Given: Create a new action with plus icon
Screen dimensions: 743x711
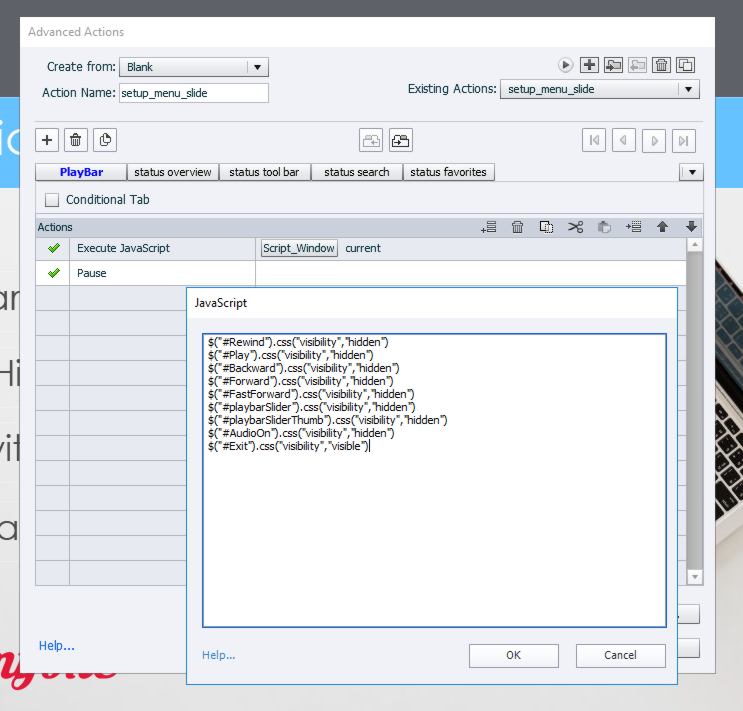Looking at the screenshot, I should click(x=589, y=65).
